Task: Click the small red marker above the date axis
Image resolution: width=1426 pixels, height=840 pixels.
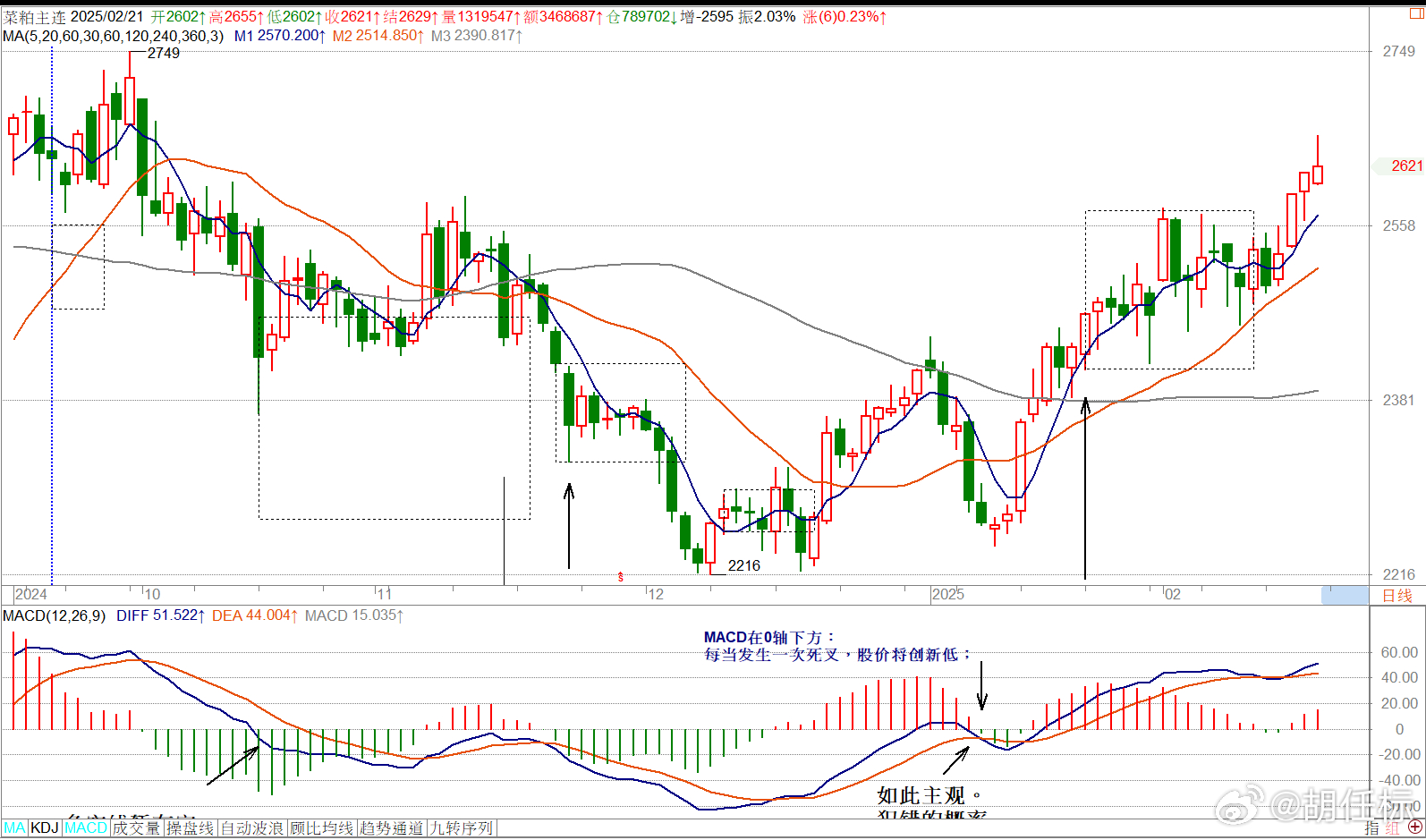Action: click(621, 577)
